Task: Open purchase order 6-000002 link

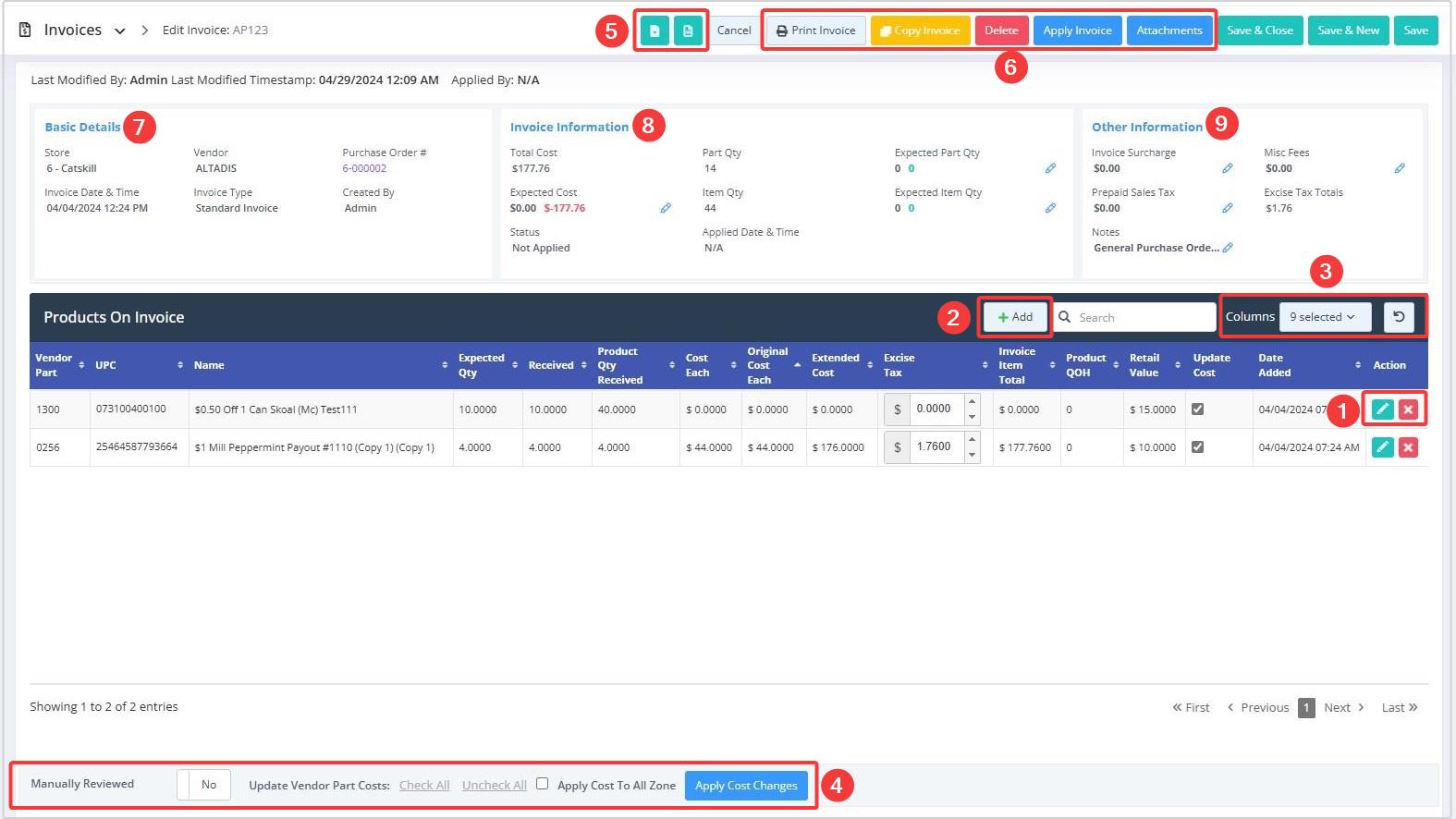Action: point(364,168)
